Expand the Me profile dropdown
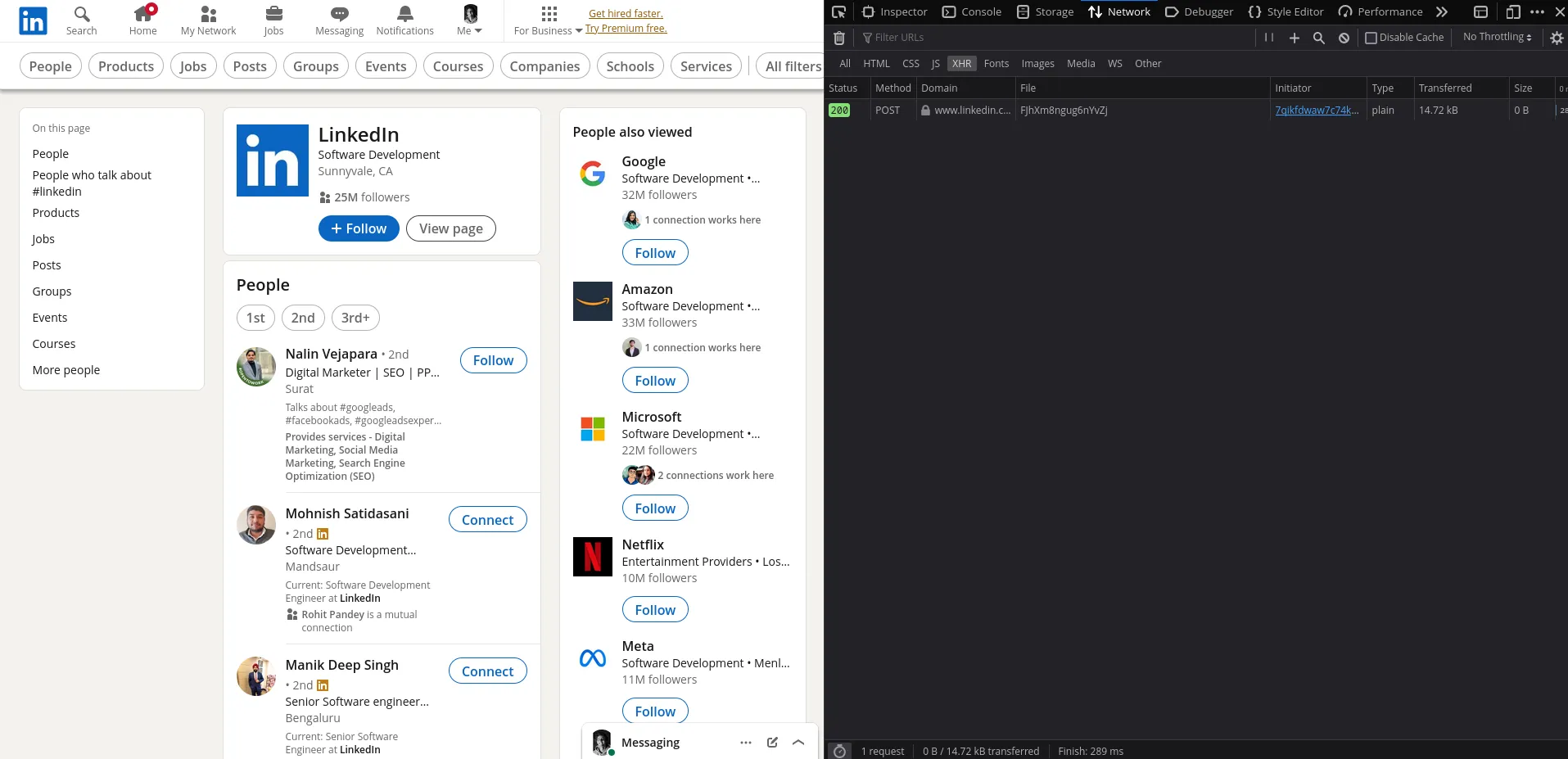This screenshot has width=1568, height=759. tap(470, 21)
